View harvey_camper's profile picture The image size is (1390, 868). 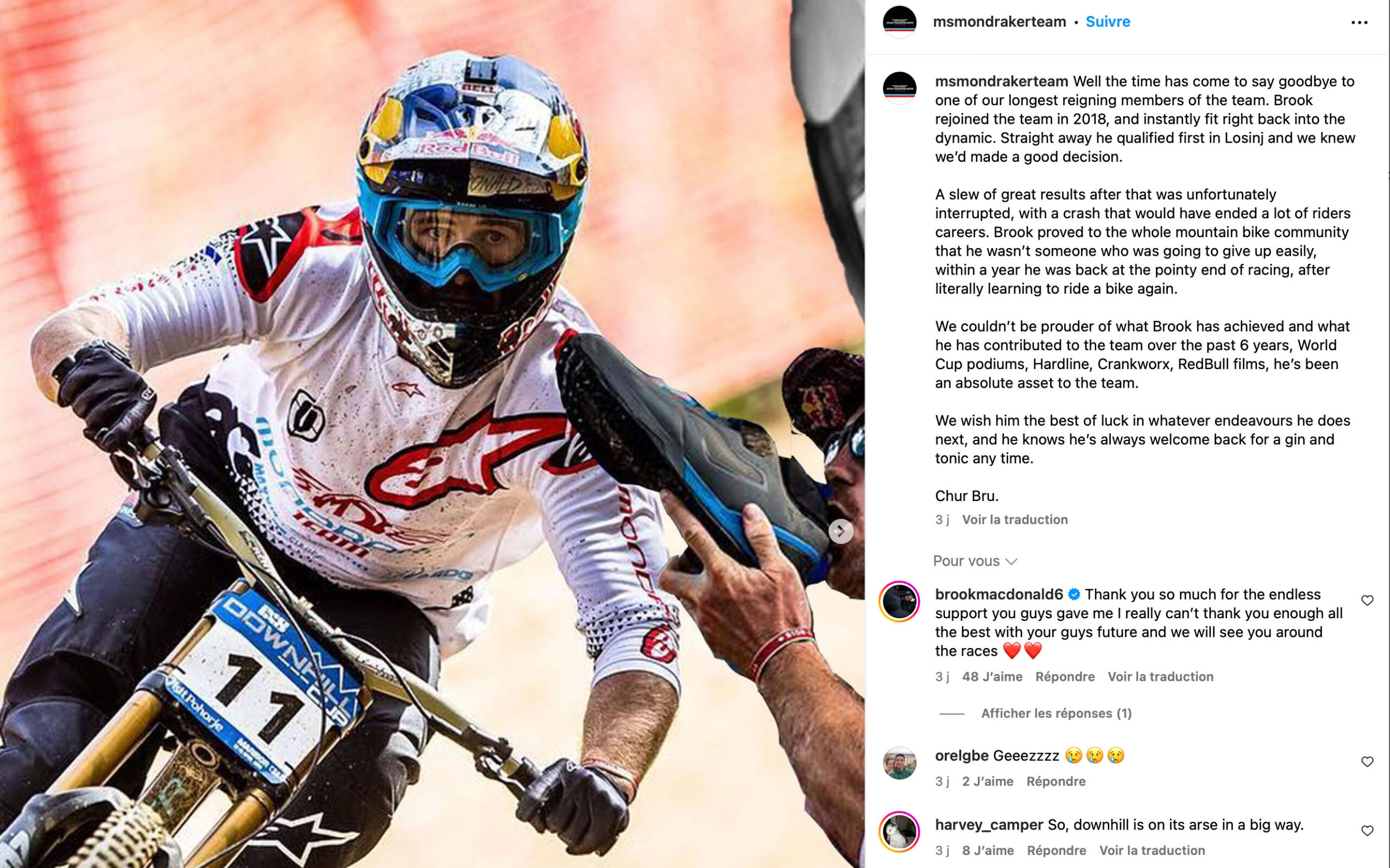[x=899, y=832]
